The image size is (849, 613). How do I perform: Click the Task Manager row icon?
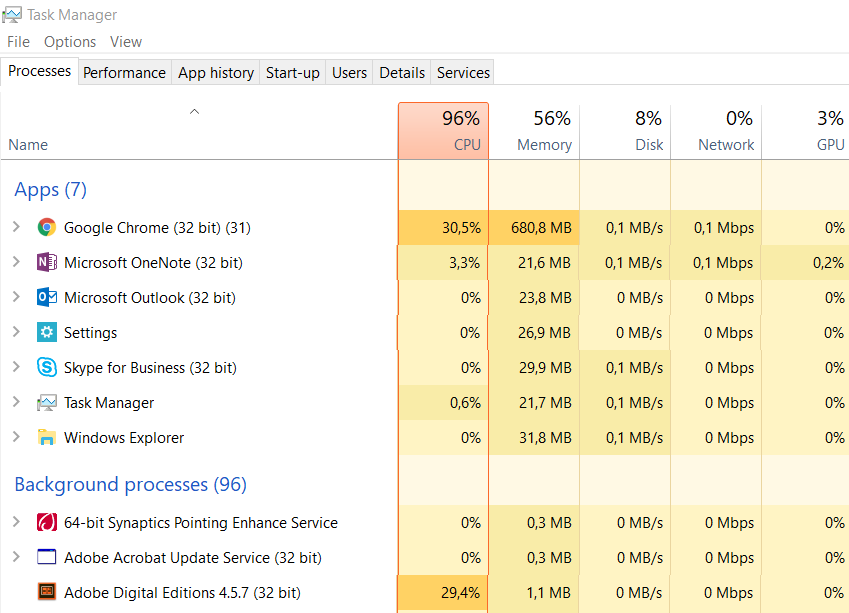[47, 402]
